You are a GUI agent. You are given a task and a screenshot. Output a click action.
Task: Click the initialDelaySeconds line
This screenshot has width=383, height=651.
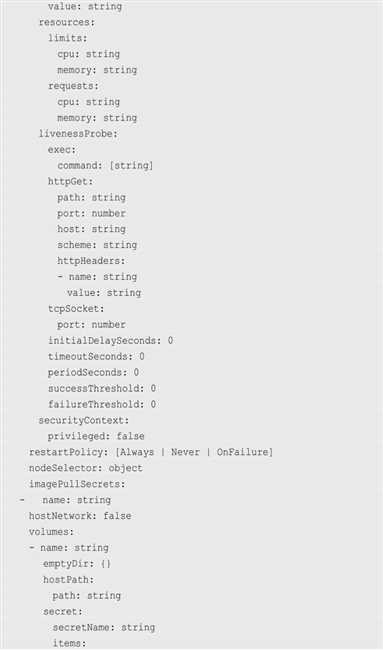110,341
